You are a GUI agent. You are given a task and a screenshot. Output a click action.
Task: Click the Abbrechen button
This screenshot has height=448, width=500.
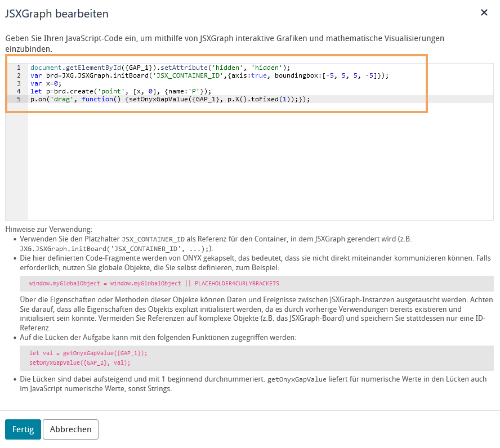71,429
